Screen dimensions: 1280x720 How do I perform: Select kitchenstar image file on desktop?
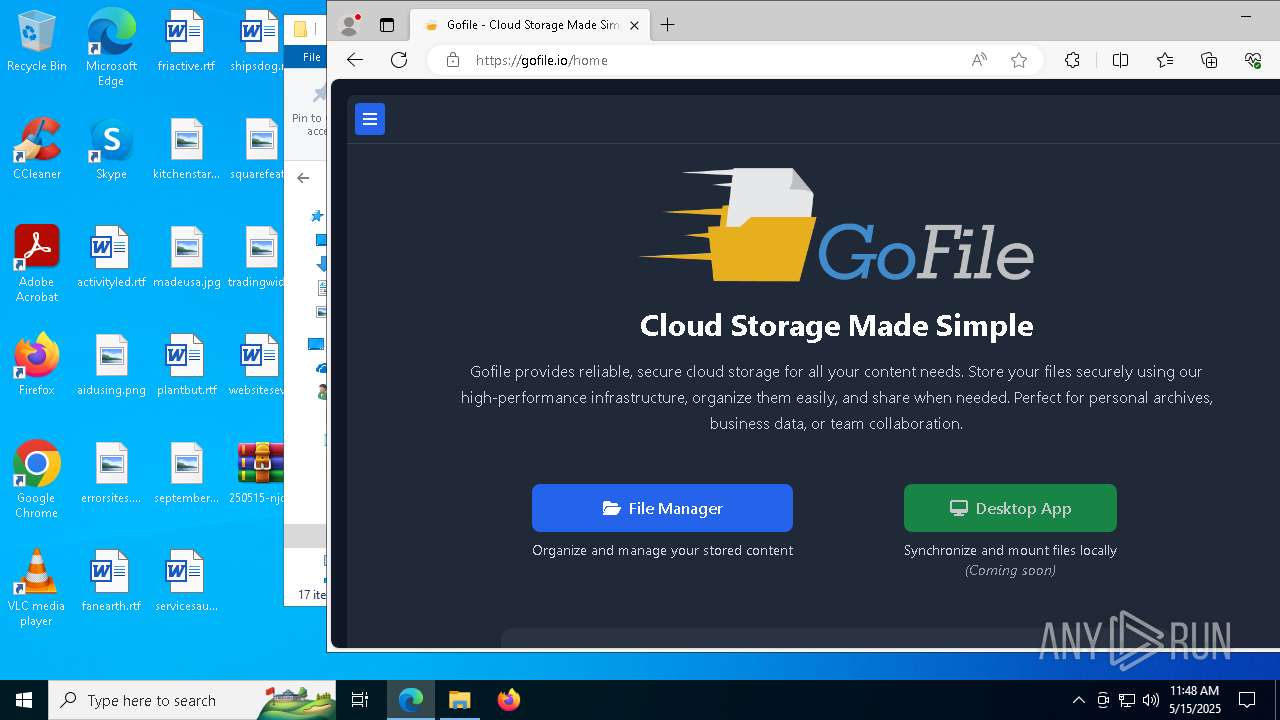tap(186, 149)
